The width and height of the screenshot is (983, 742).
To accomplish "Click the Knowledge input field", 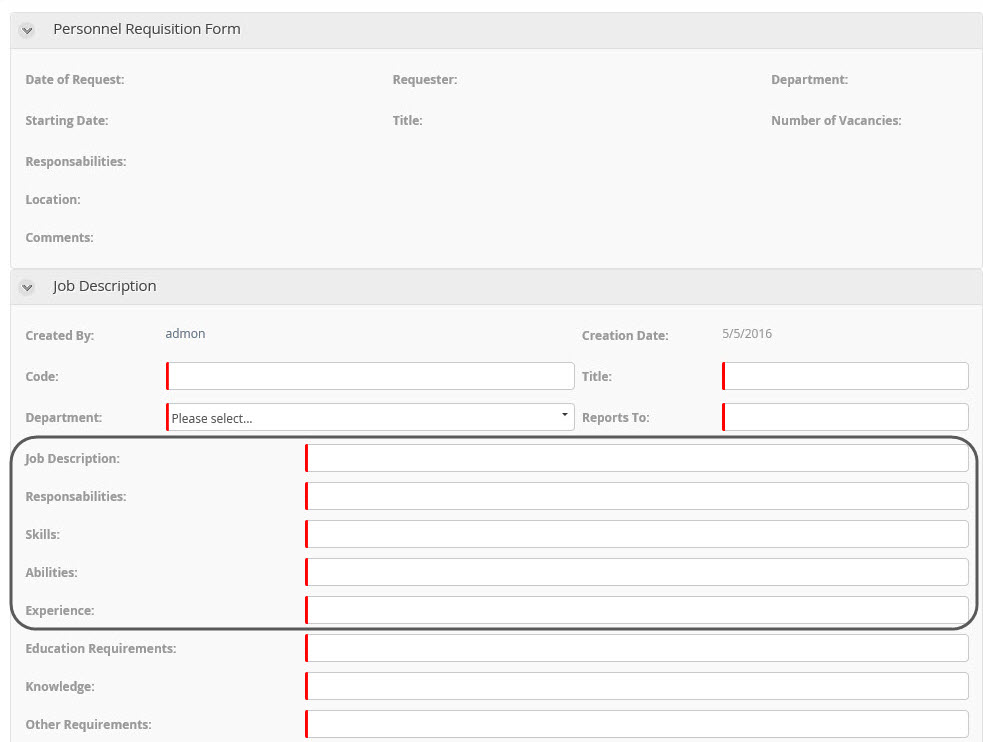I will (637, 686).
